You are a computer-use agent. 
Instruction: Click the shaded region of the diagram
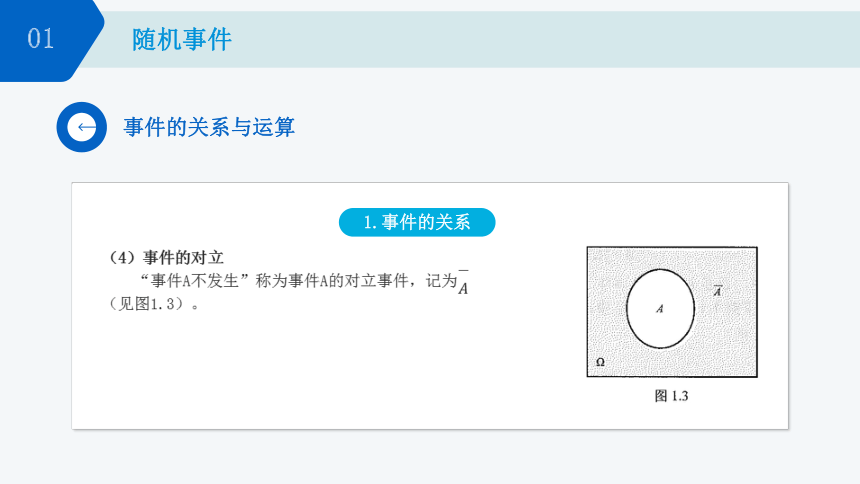(724, 340)
